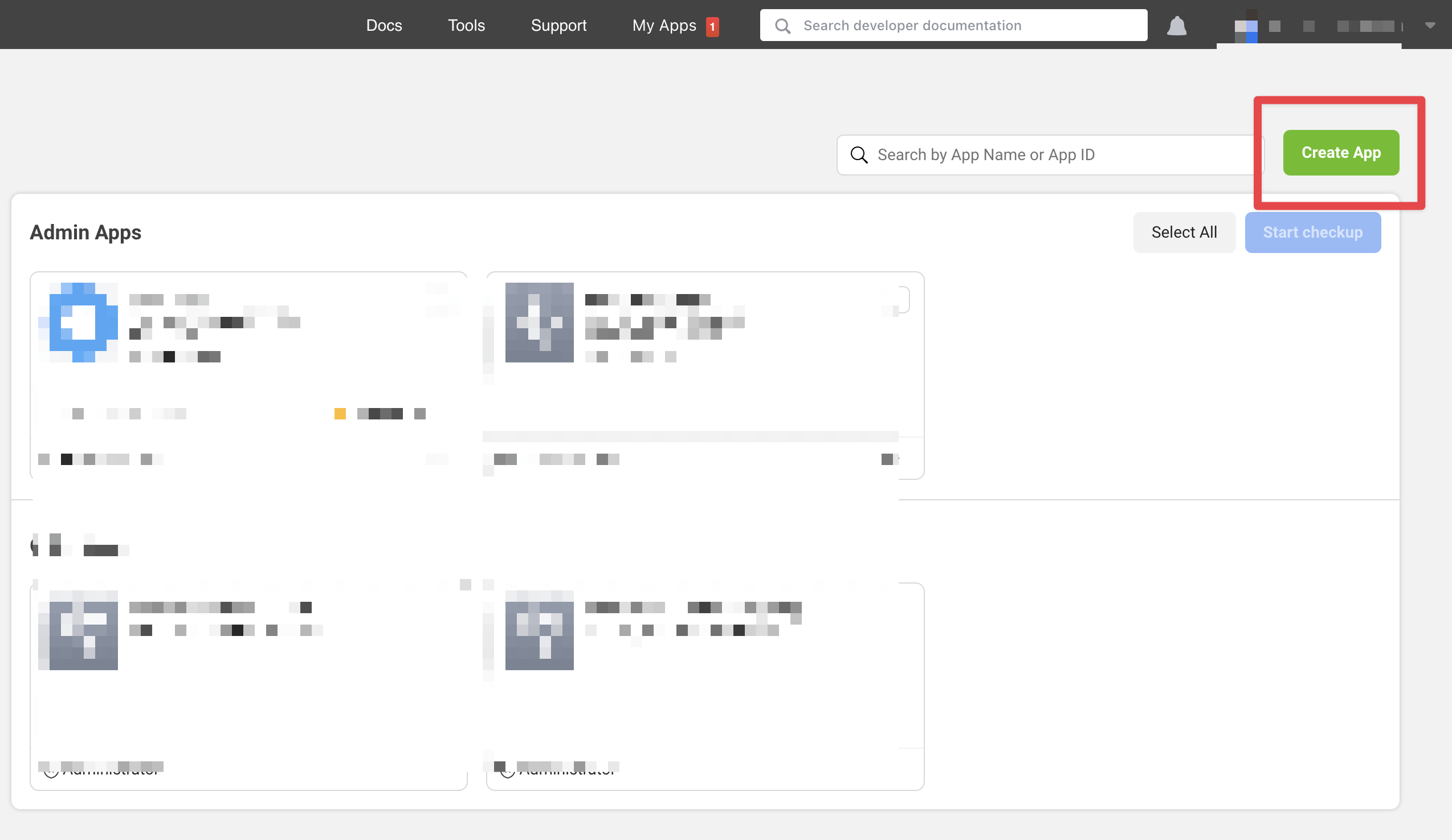This screenshot has height=840, width=1452.
Task: Click the red notification badge beside My Apps
Action: [712, 27]
